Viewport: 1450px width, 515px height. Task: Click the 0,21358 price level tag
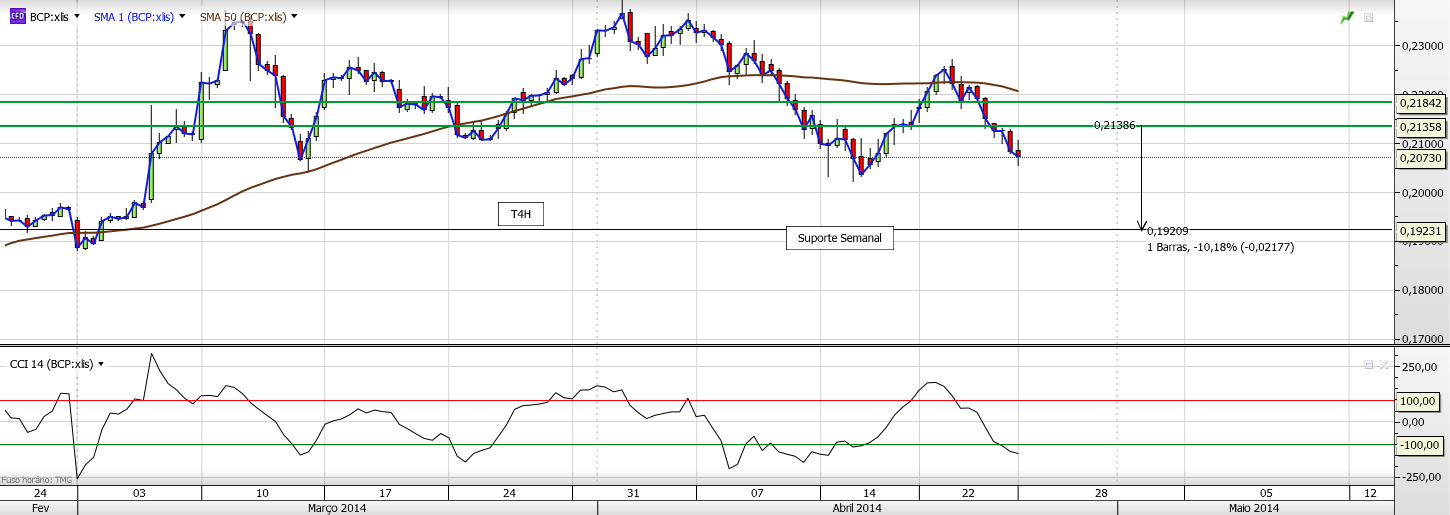1421,127
